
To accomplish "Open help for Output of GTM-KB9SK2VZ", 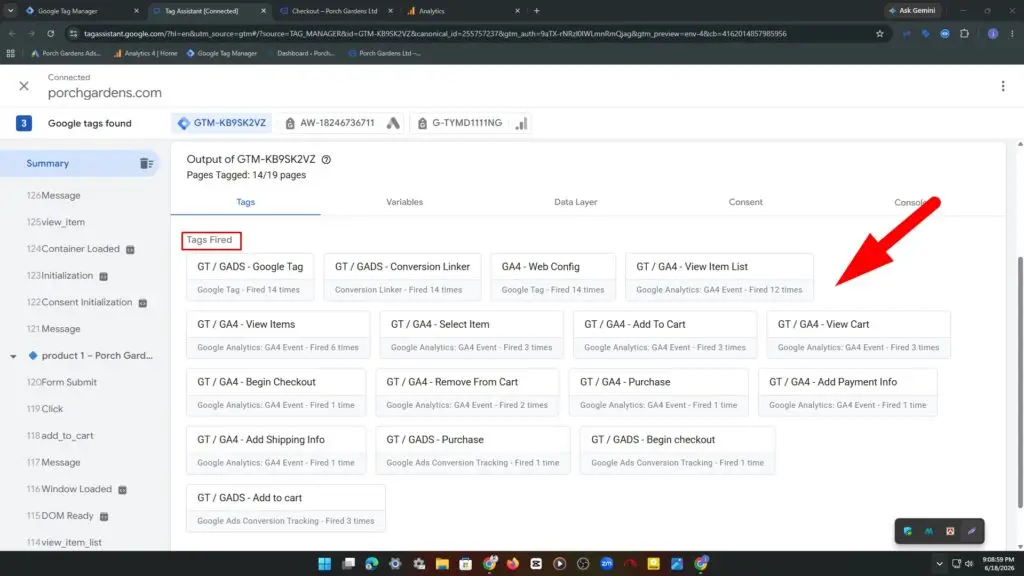I will click(x=326, y=159).
